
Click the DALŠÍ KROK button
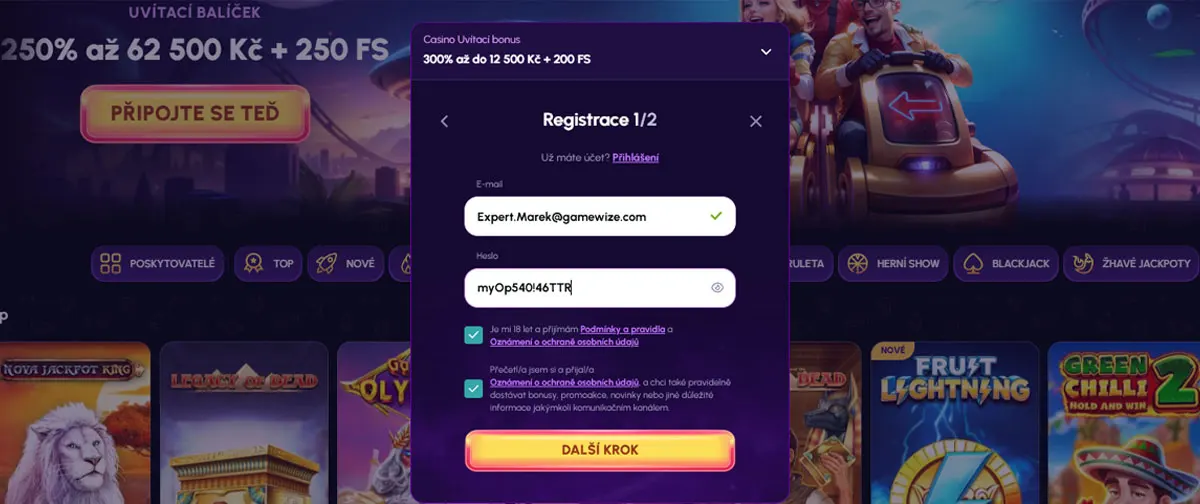pos(600,450)
